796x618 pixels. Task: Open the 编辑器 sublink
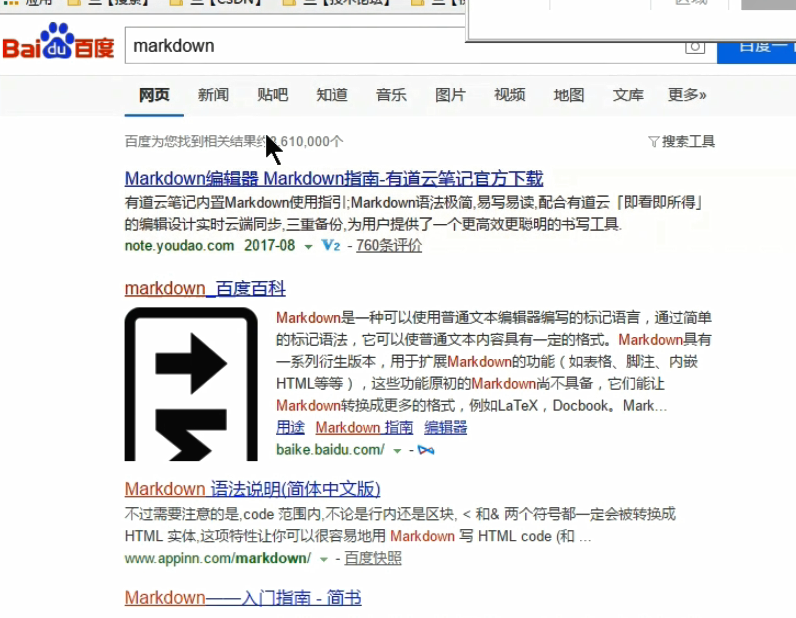pos(446,428)
